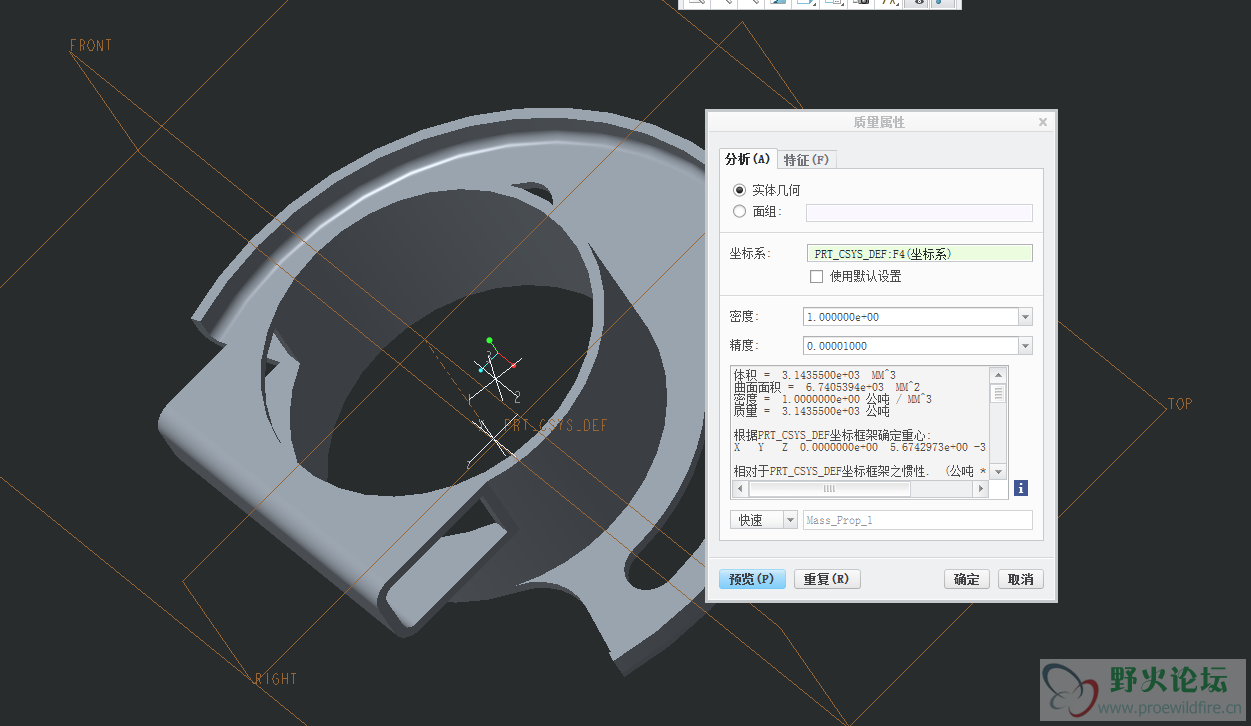Click the X Y Z center of gravity values line
This screenshot has height=726, width=1251.
click(x=860, y=448)
